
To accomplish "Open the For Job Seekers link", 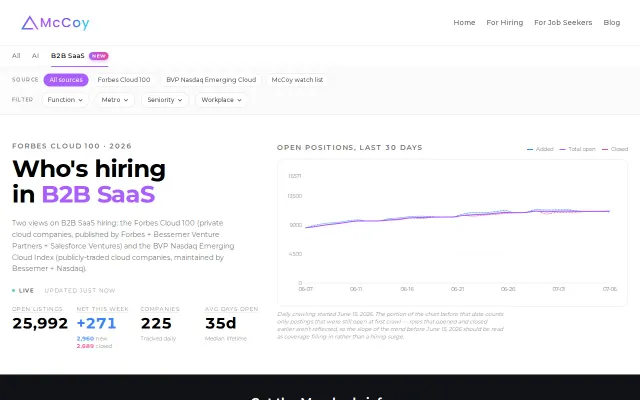I will (563, 22).
